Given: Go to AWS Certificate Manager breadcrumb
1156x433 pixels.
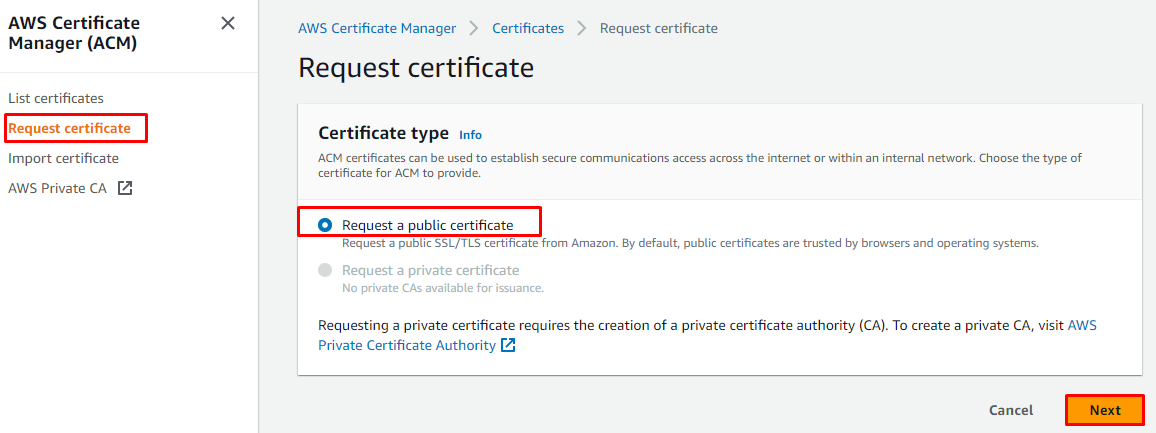Looking at the screenshot, I should point(377,28).
